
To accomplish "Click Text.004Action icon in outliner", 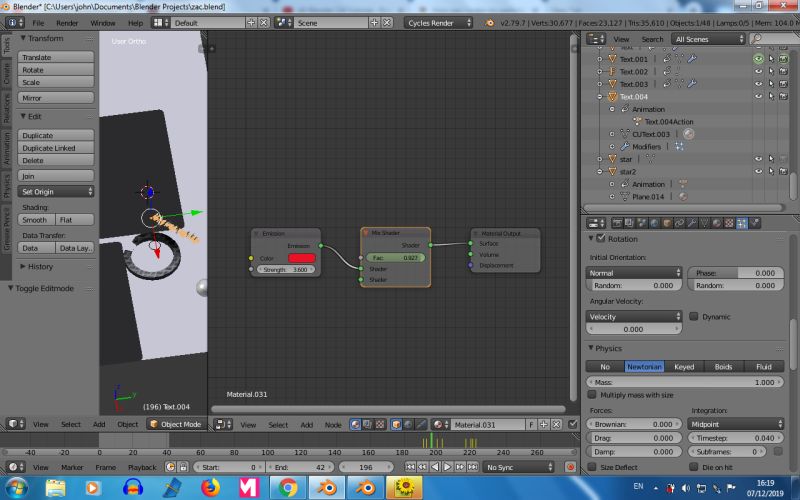I will click(637, 121).
